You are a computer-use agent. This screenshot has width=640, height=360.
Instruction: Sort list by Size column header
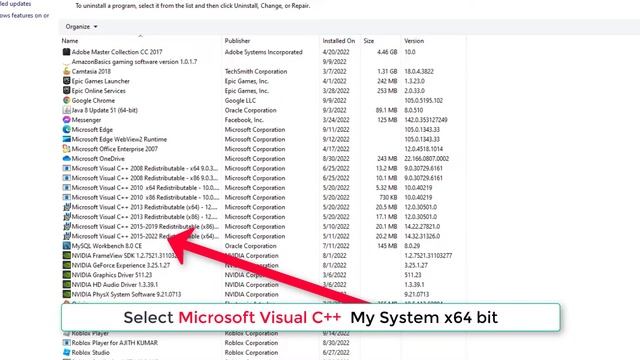pos(369,41)
